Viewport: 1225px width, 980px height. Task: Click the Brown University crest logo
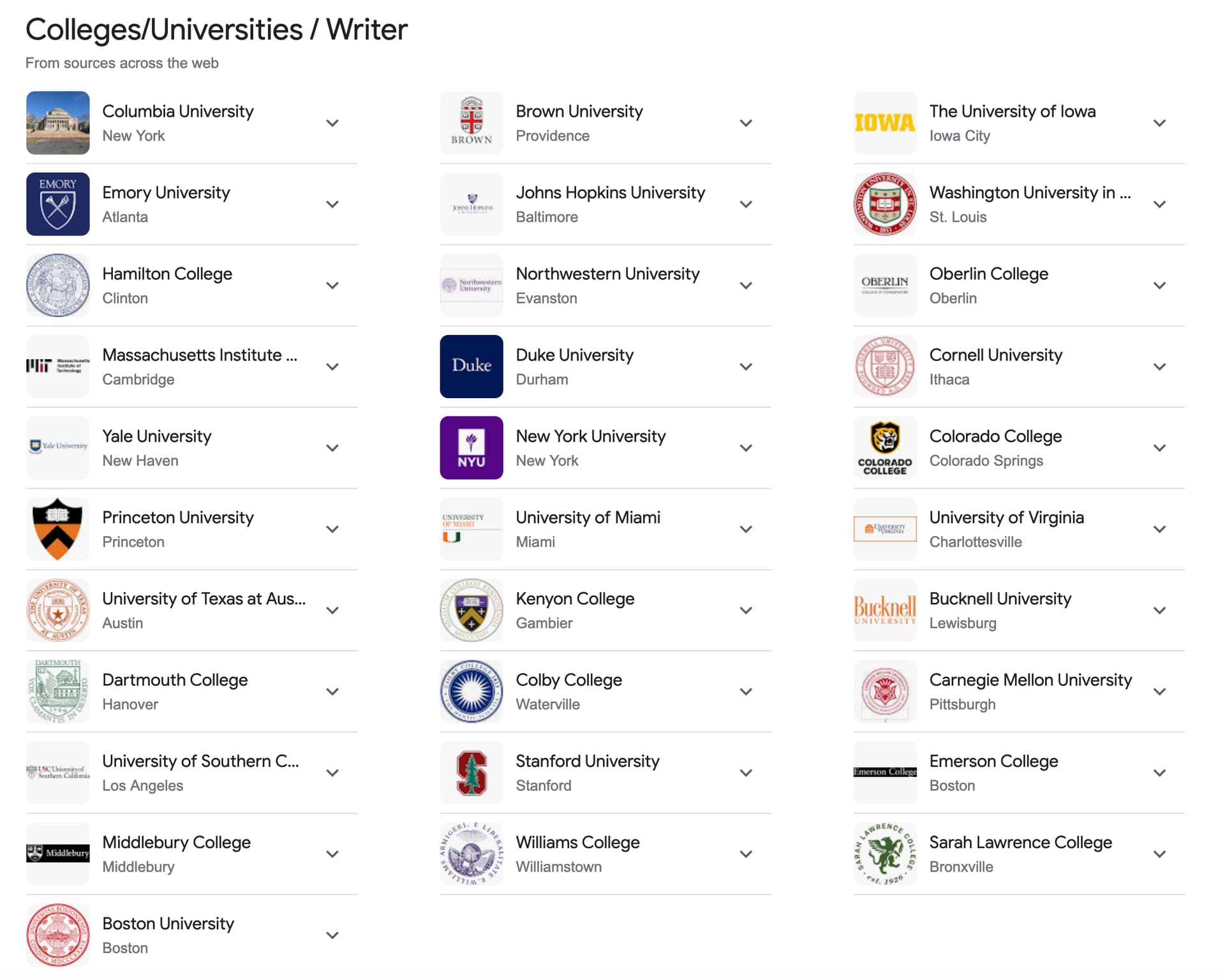coord(471,122)
